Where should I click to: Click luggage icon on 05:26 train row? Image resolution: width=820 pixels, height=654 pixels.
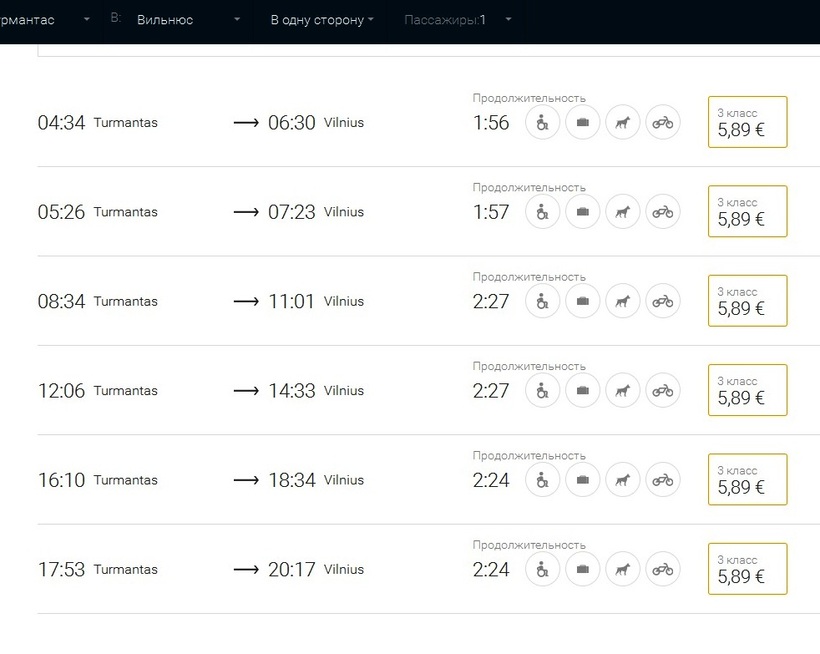click(x=583, y=212)
